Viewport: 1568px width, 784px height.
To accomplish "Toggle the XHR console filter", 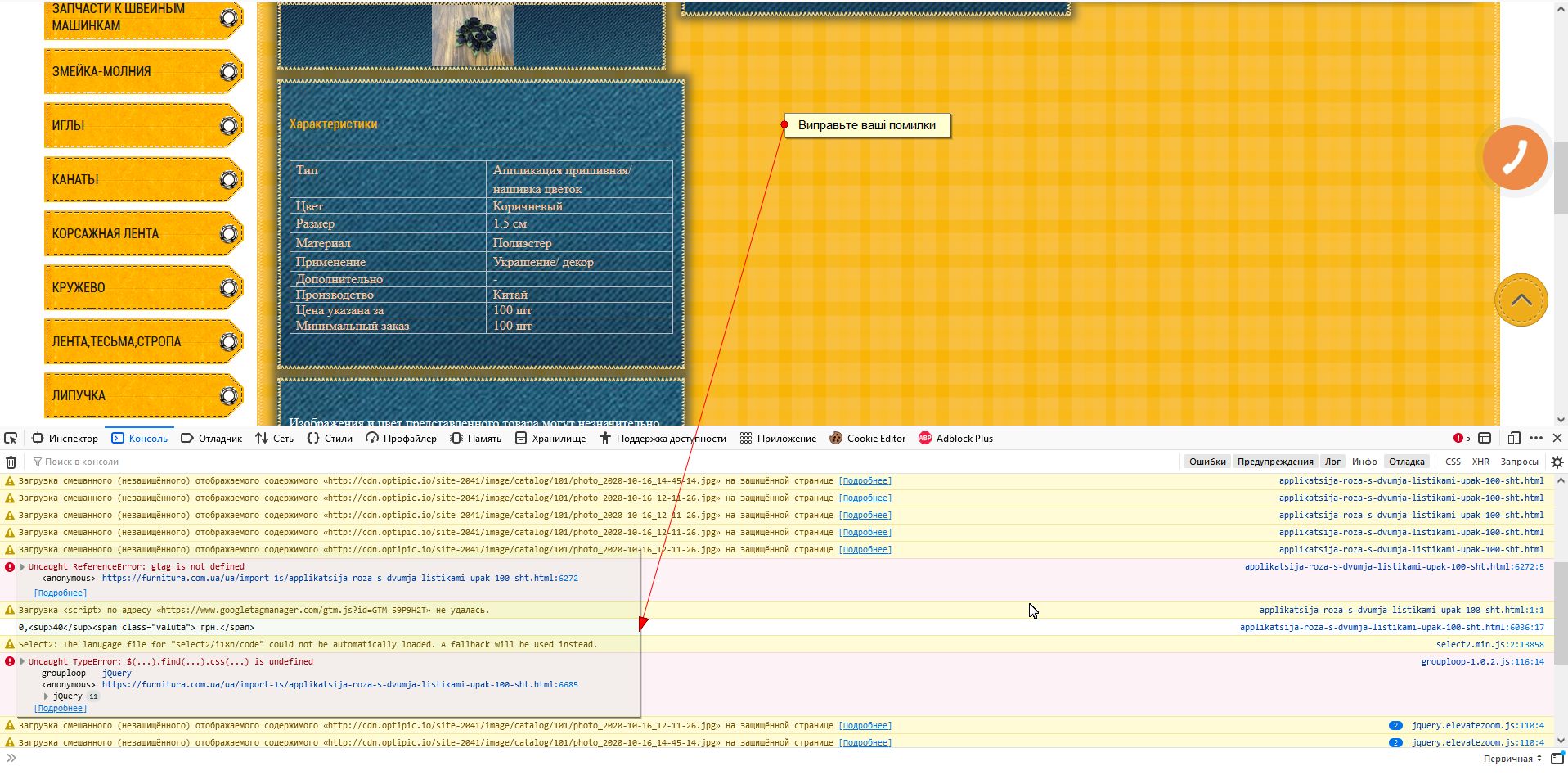I will [x=1480, y=462].
